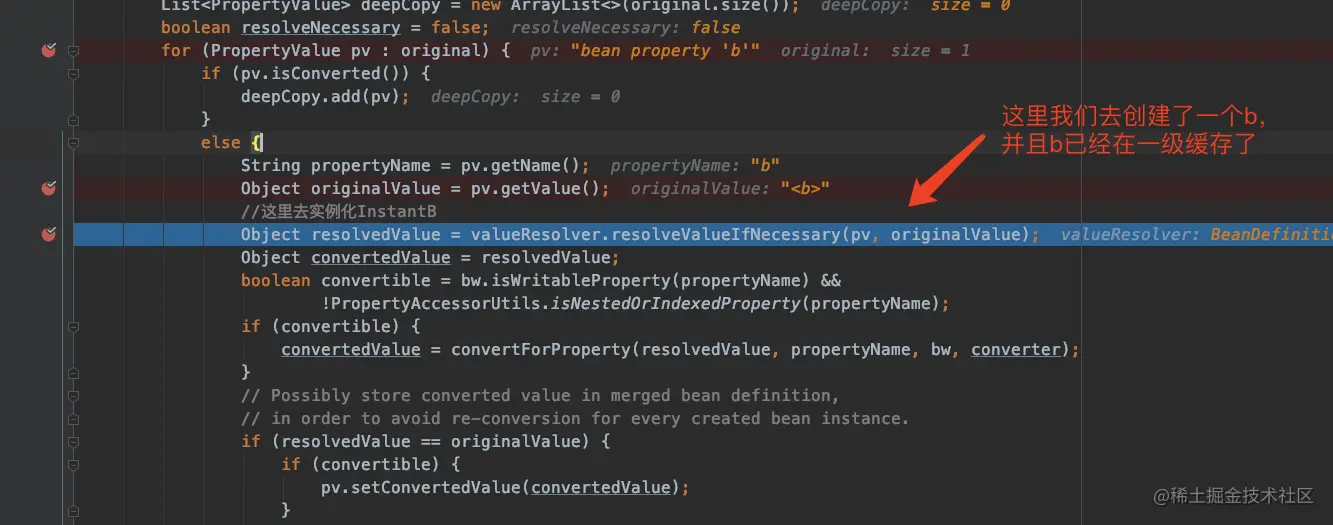Collapse the '// Possibly store converted value' comment
The width and height of the screenshot is (1333, 525).
tap(74, 395)
